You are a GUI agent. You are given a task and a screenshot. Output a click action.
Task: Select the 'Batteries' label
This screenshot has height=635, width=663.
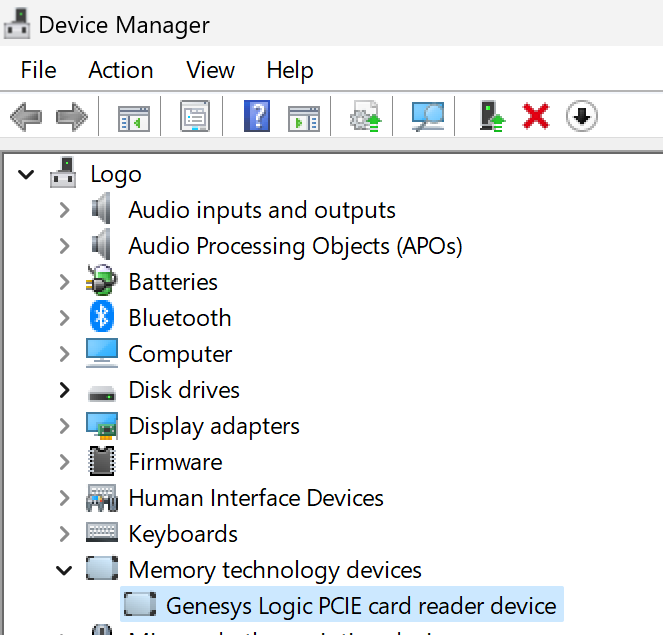173,282
